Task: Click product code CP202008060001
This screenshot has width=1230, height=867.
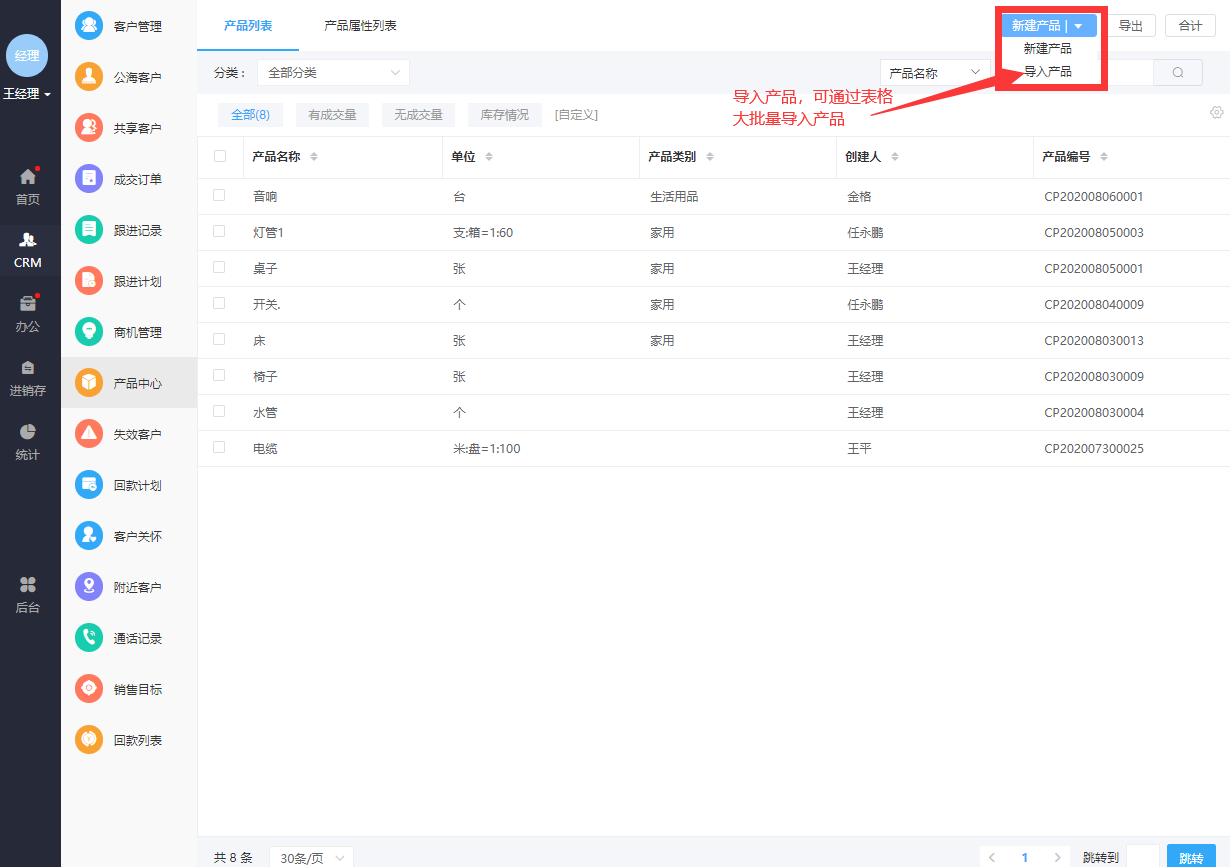Action: tap(1094, 197)
